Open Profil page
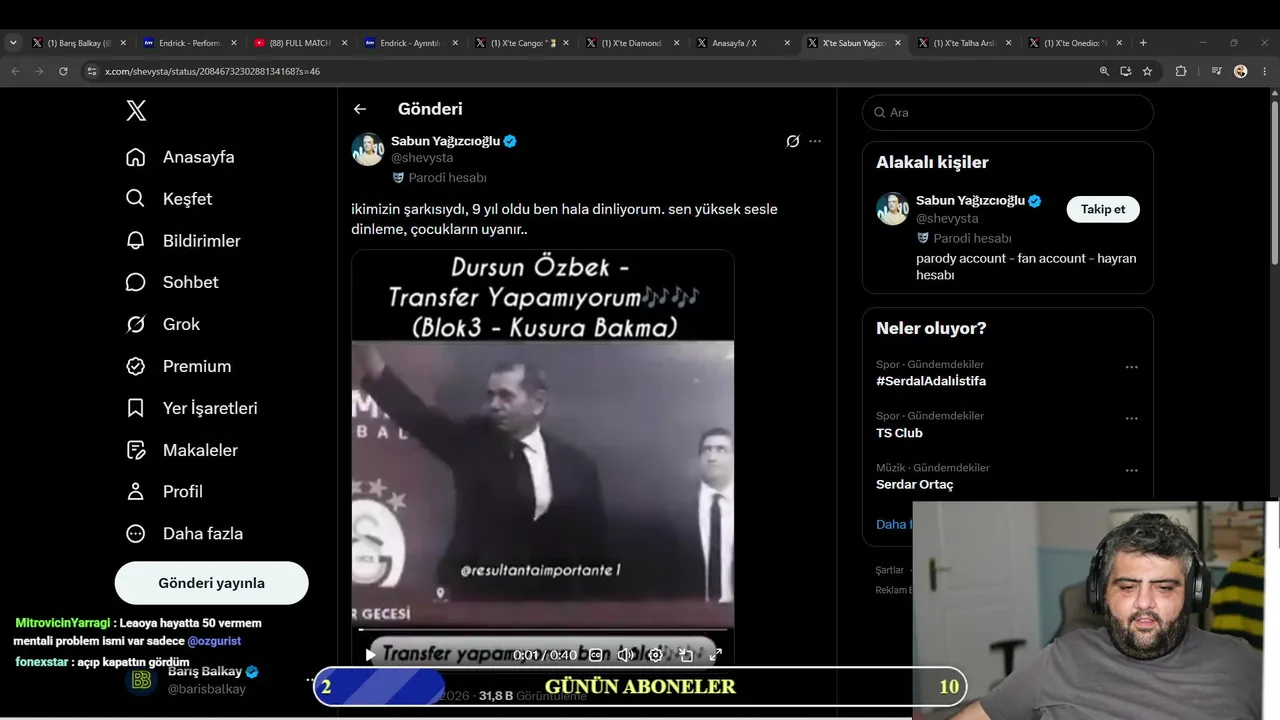The height and width of the screenshot is (720, 1280). click(x=164, y=492)
